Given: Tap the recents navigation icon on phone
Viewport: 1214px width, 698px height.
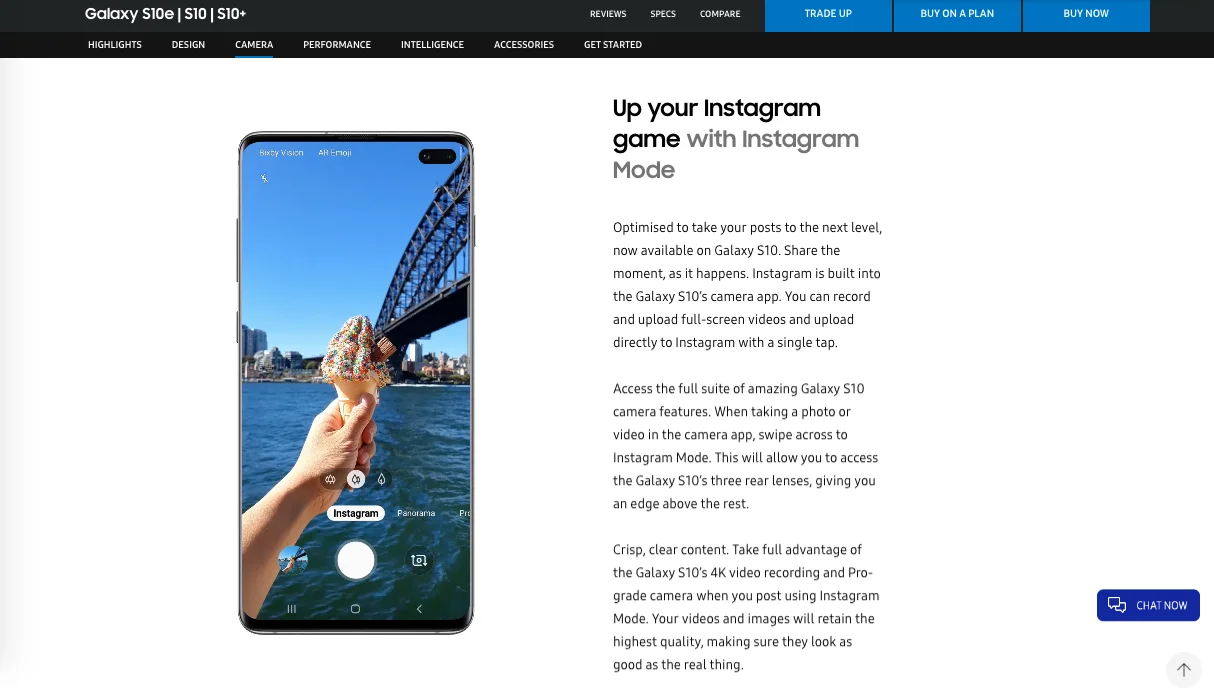Looking at the screenshot, I should pyautogui.click(x=292, y=608).
